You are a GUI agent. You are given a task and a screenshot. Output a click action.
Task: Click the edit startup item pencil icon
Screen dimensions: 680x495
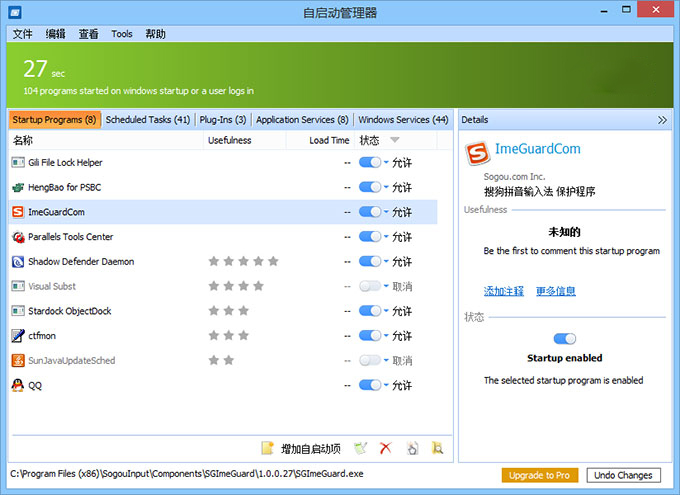click(360, 448)
